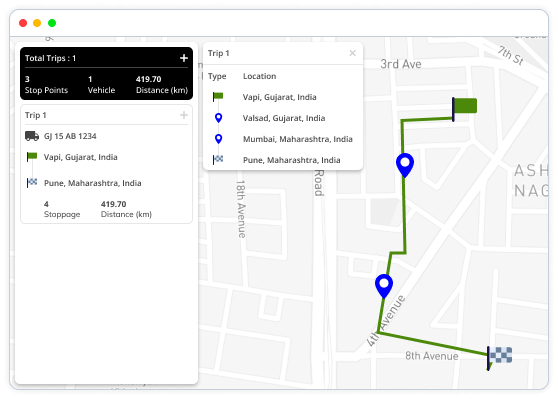Image resolution: width=558 pixels, height=399 pixels.
Task: Click the plus icon beside Total Trips
Action: [184, 58]
